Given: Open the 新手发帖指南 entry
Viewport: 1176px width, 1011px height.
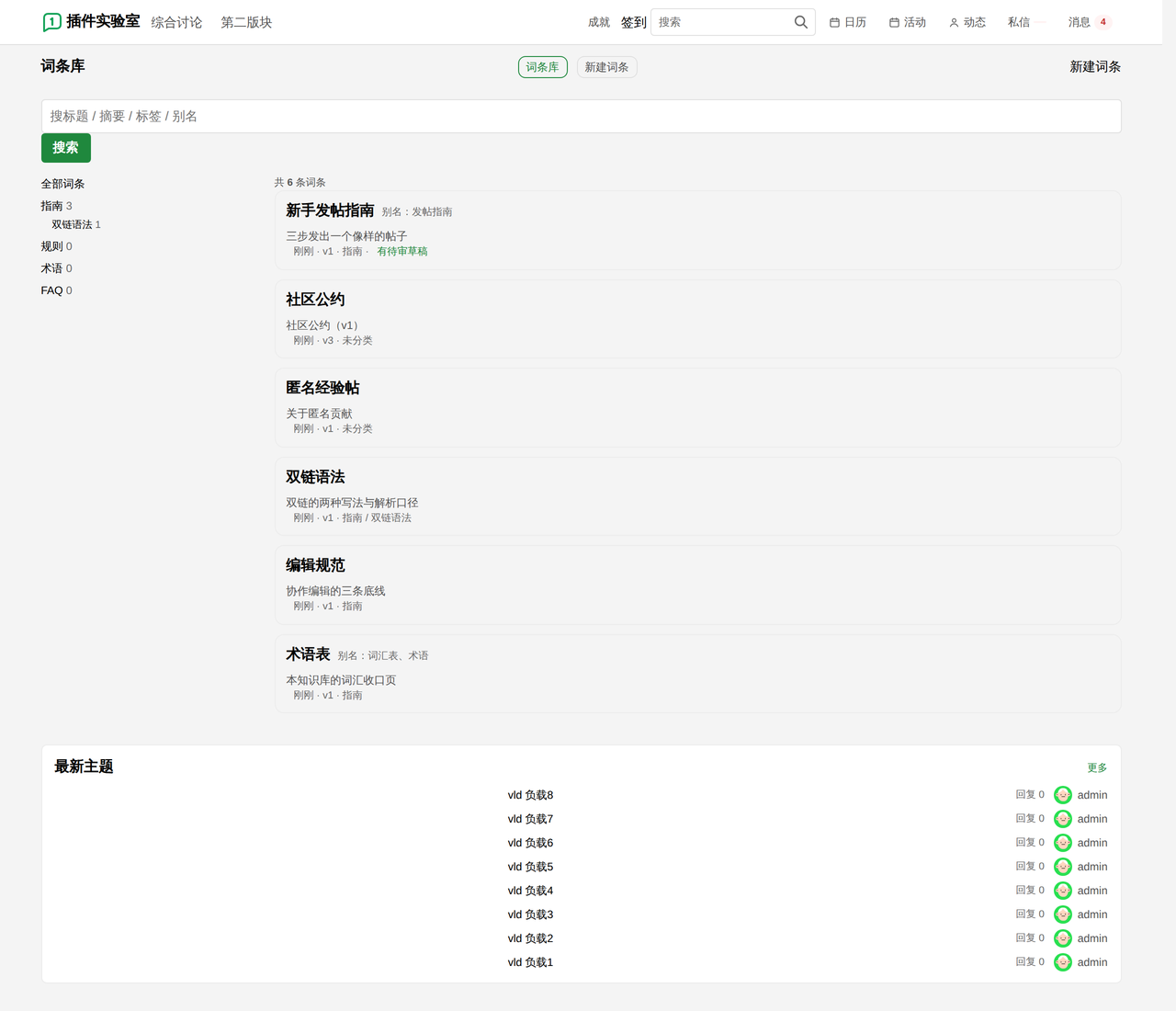Looking at the screenshot, I should 330,210.
